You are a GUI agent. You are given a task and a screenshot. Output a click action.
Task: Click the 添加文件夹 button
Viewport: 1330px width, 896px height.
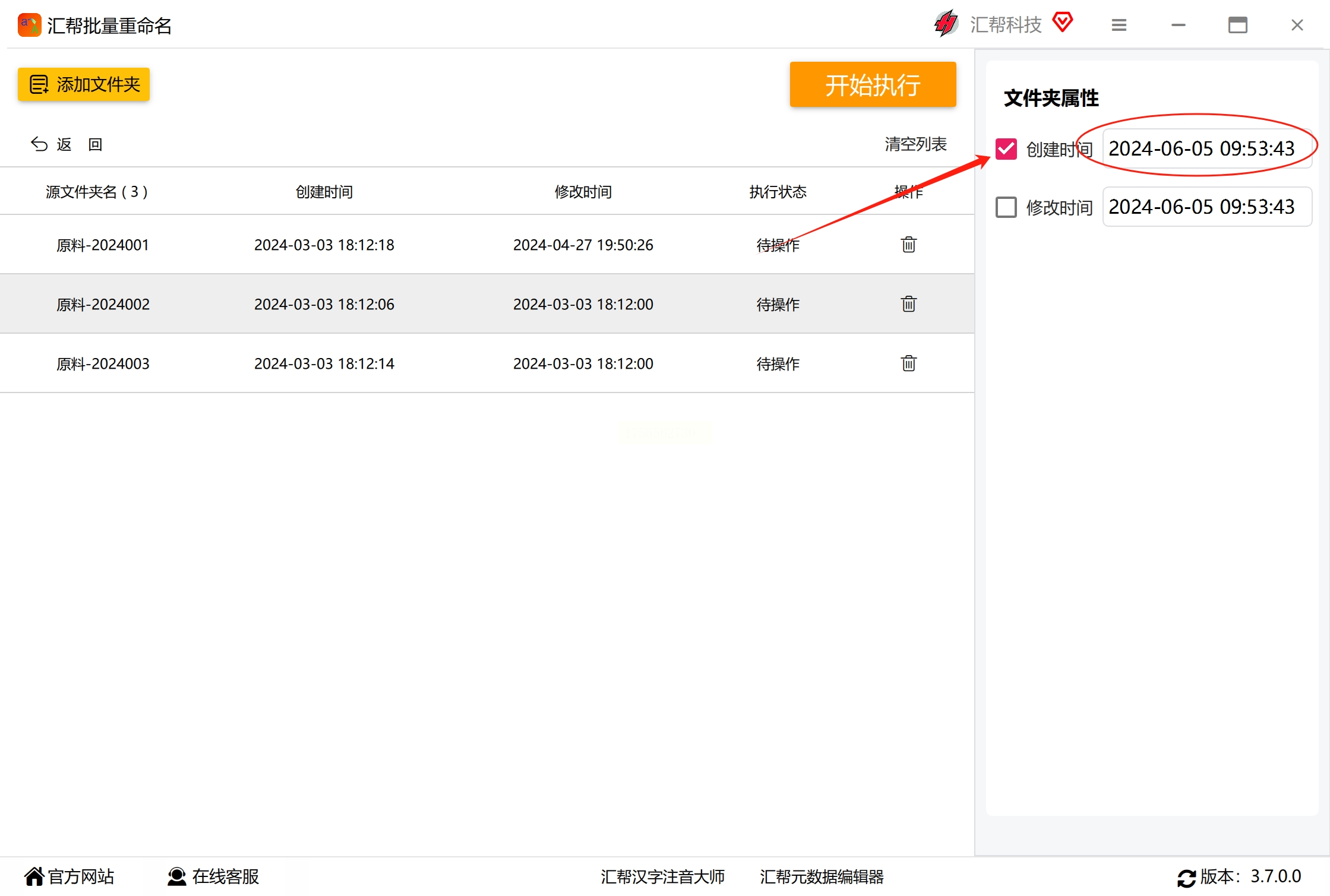pyautogui.click(x=84, y=84)
